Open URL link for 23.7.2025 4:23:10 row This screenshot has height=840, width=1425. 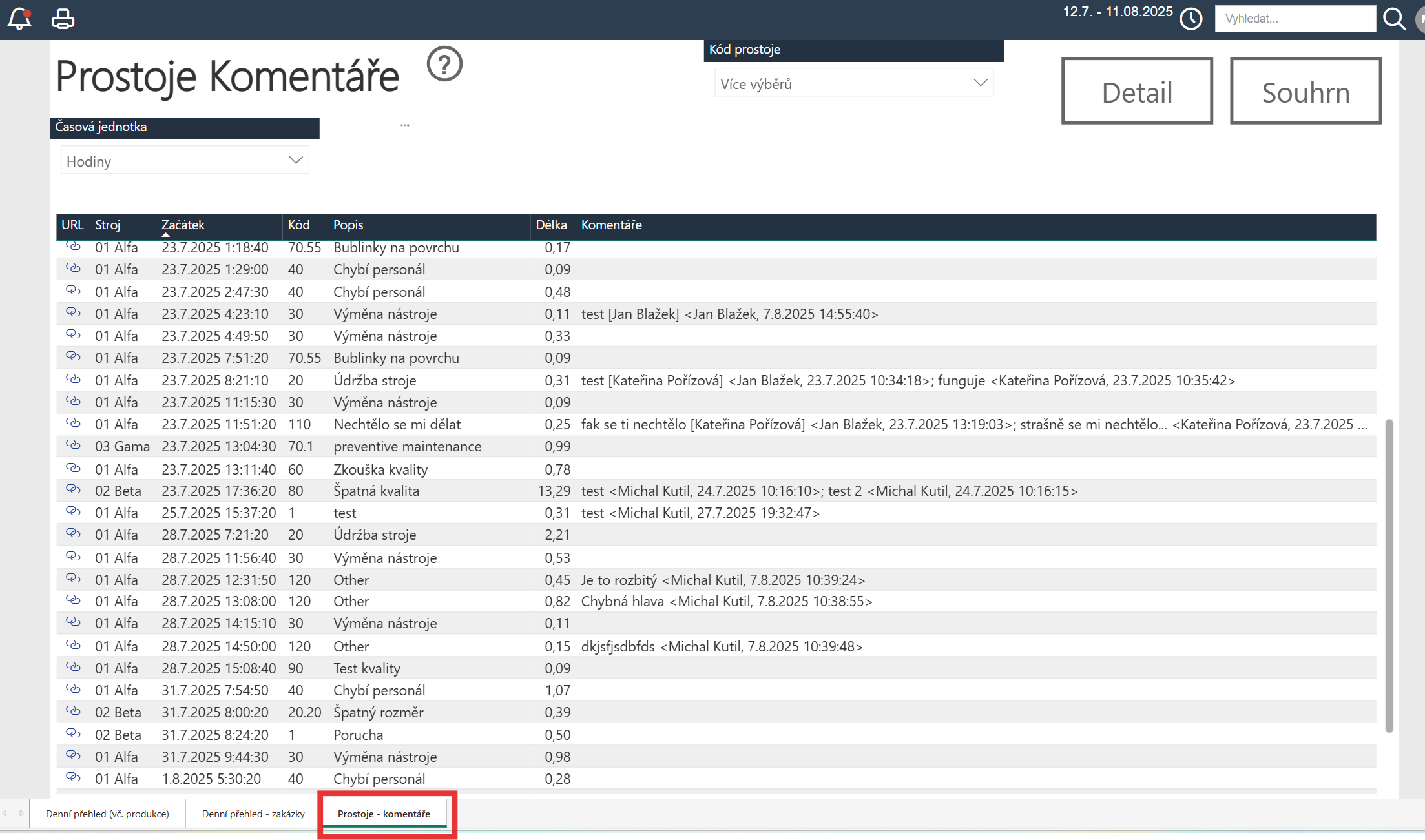pos(73,312)
